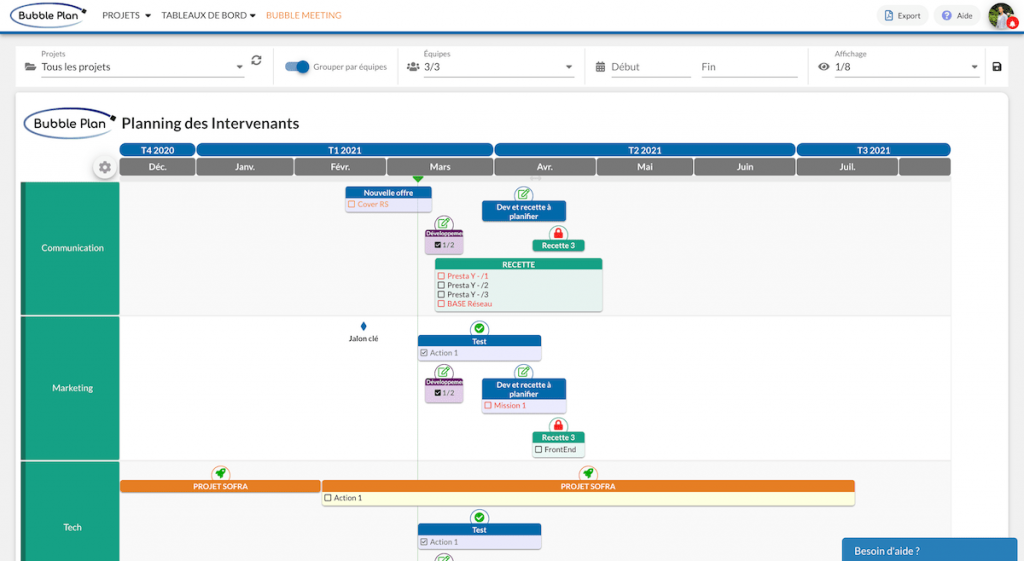Select the T2 2021 quarter header

(x=645, y=150)
